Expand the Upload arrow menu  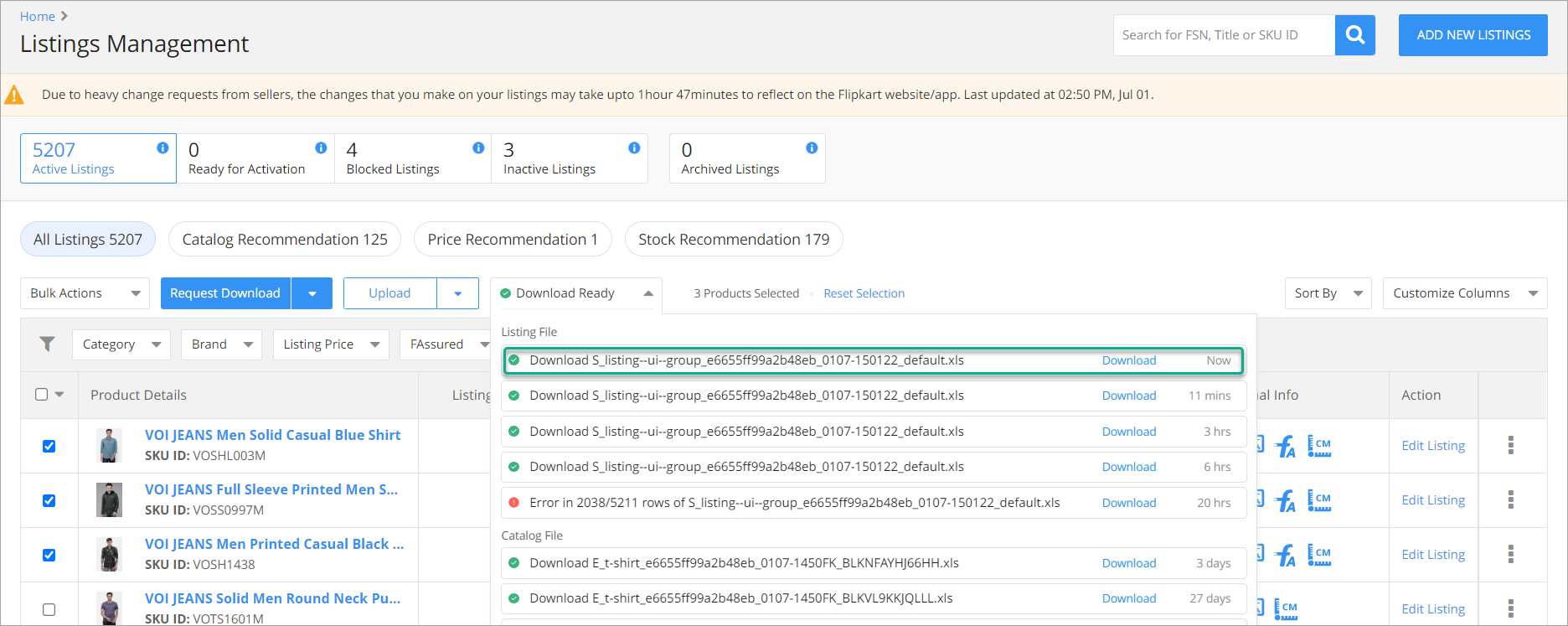click(457, 293)
